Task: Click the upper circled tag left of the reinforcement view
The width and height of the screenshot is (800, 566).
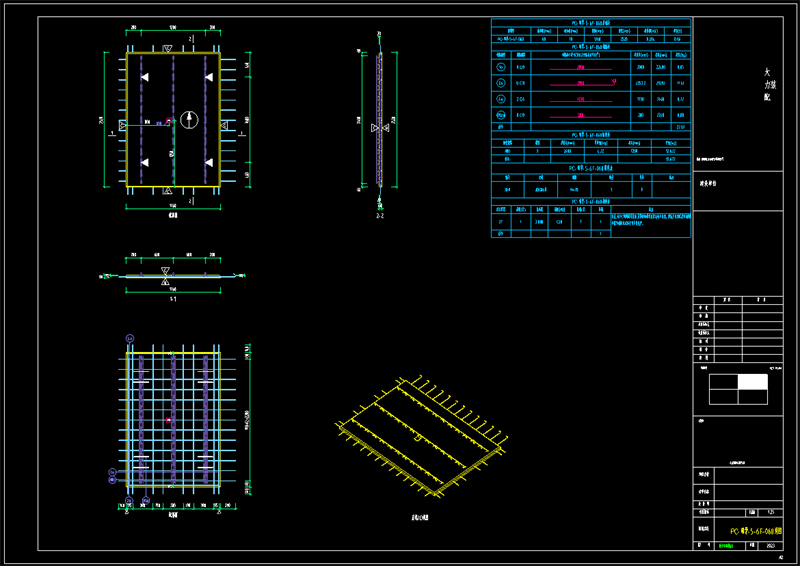Action: 113,473
